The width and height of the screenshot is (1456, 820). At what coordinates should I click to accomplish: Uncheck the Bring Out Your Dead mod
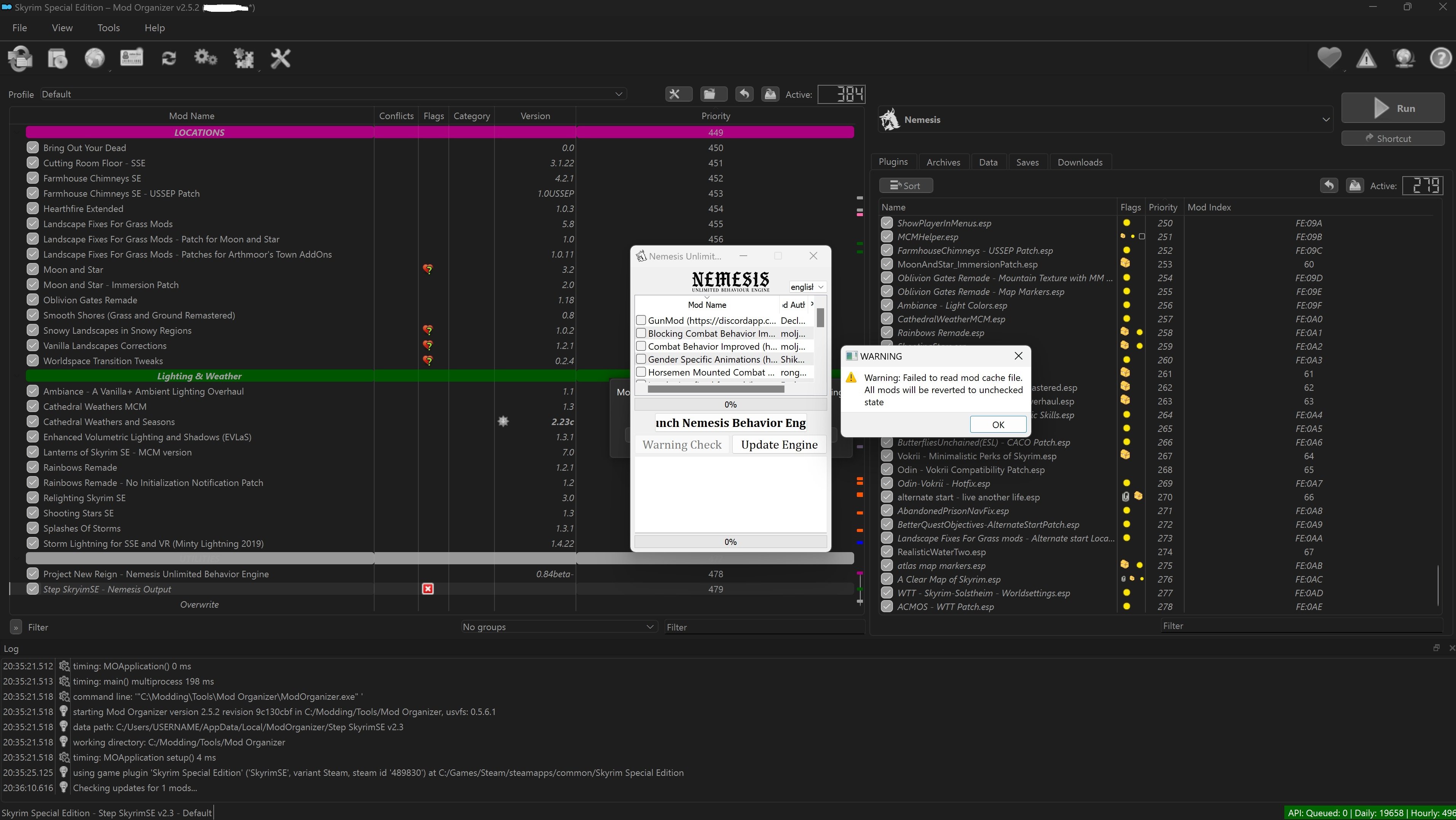coord(33,148)
